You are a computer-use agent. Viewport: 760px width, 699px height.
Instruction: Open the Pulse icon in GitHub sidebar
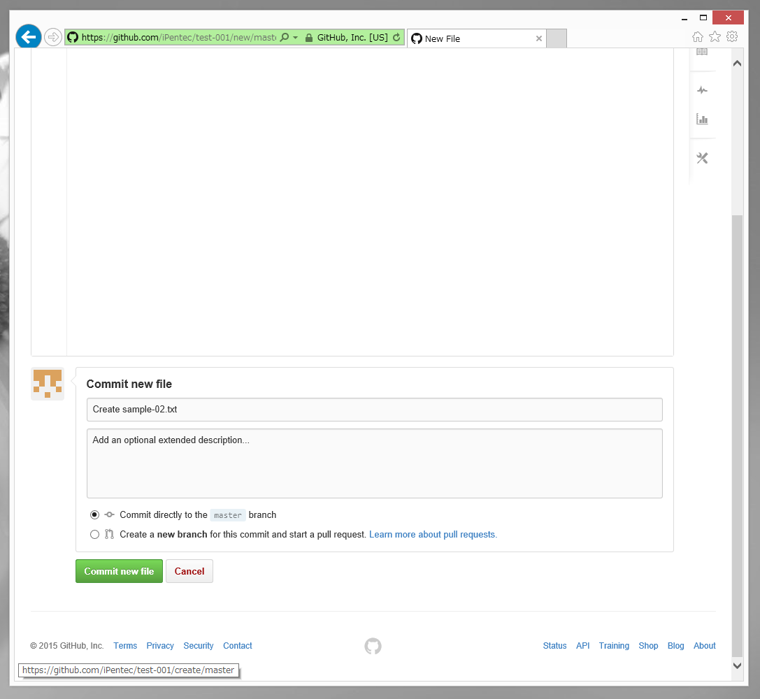click(702, 90)
